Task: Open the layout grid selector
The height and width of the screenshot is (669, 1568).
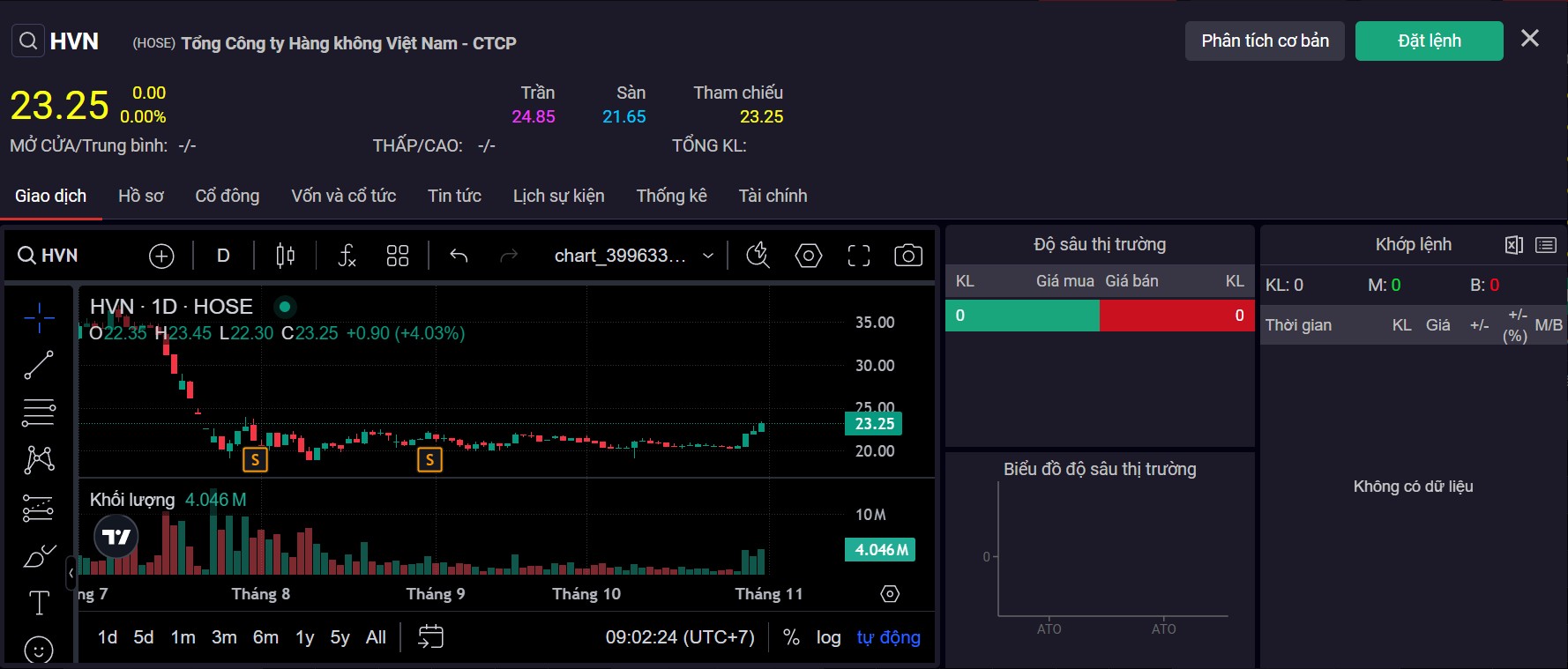Action: (398, 256)
